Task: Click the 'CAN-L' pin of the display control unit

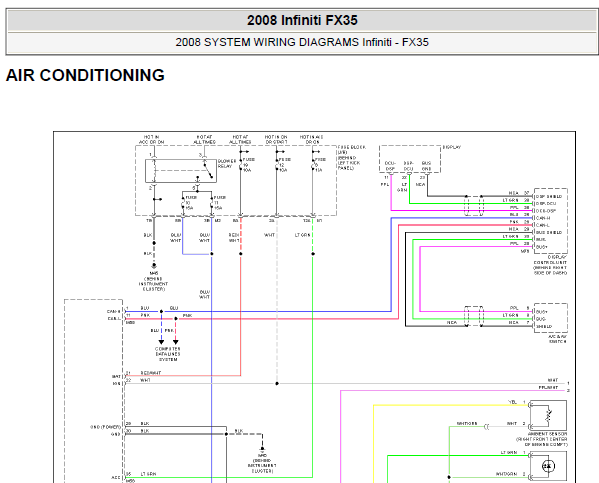Action: pos(543,225)
